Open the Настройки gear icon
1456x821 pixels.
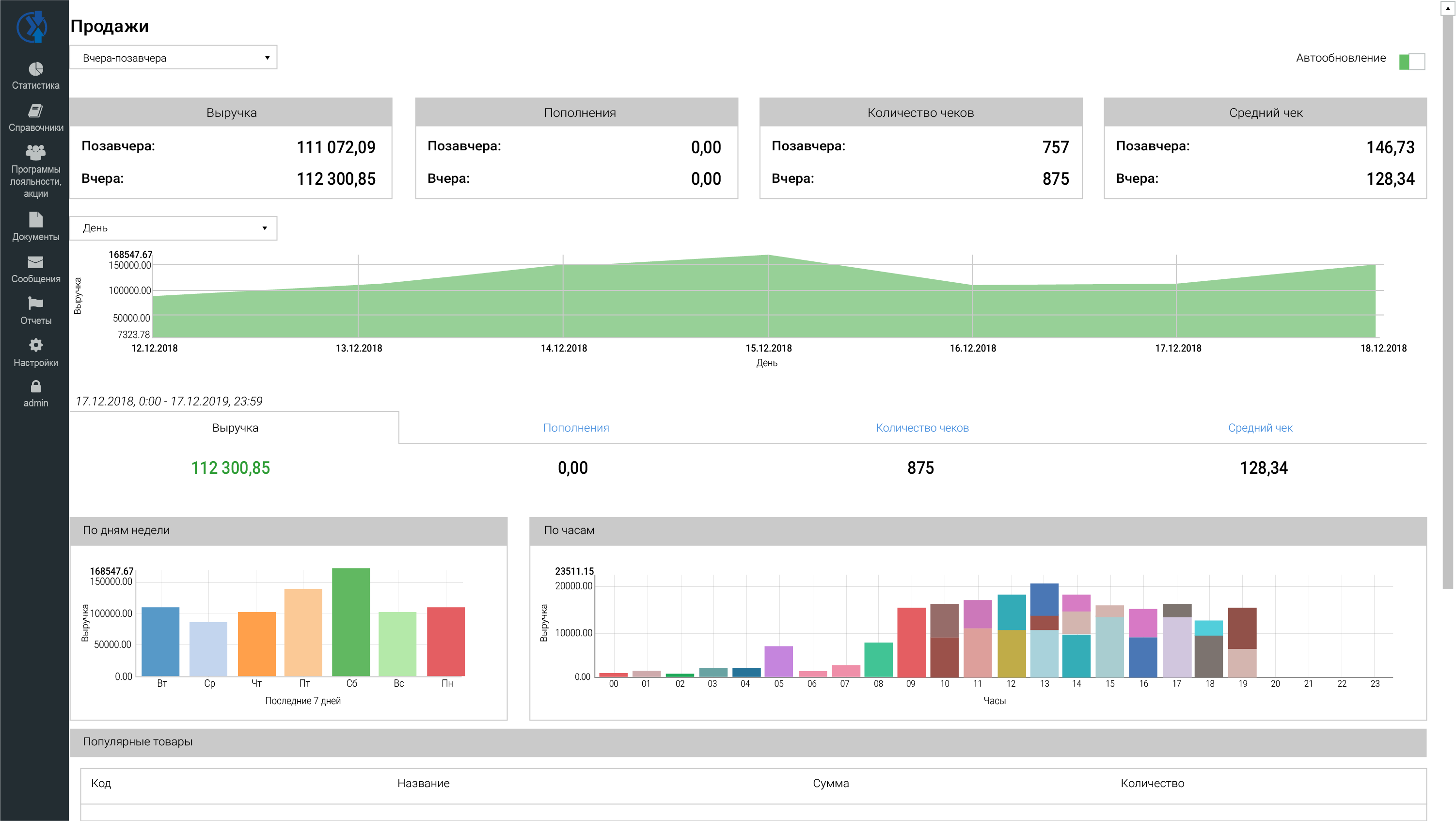35,345
